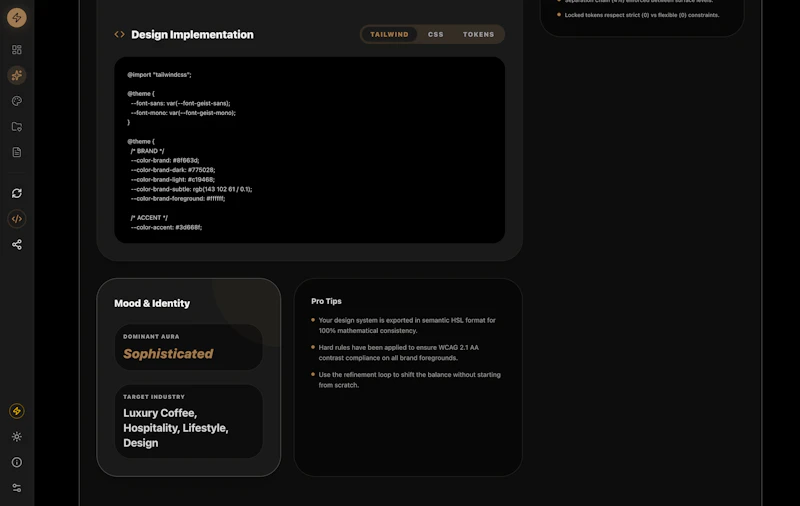Click the '--color-brand-foreground' code line
Image resolution: width=800 pixels, height=506 pixels.
tap(178, 198)
